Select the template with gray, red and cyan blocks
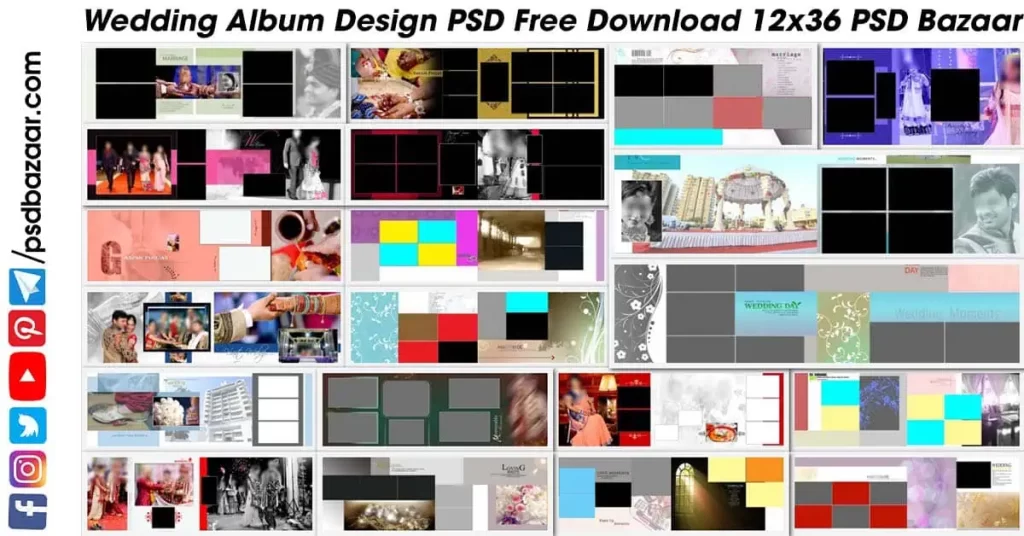 coord(714,96)
